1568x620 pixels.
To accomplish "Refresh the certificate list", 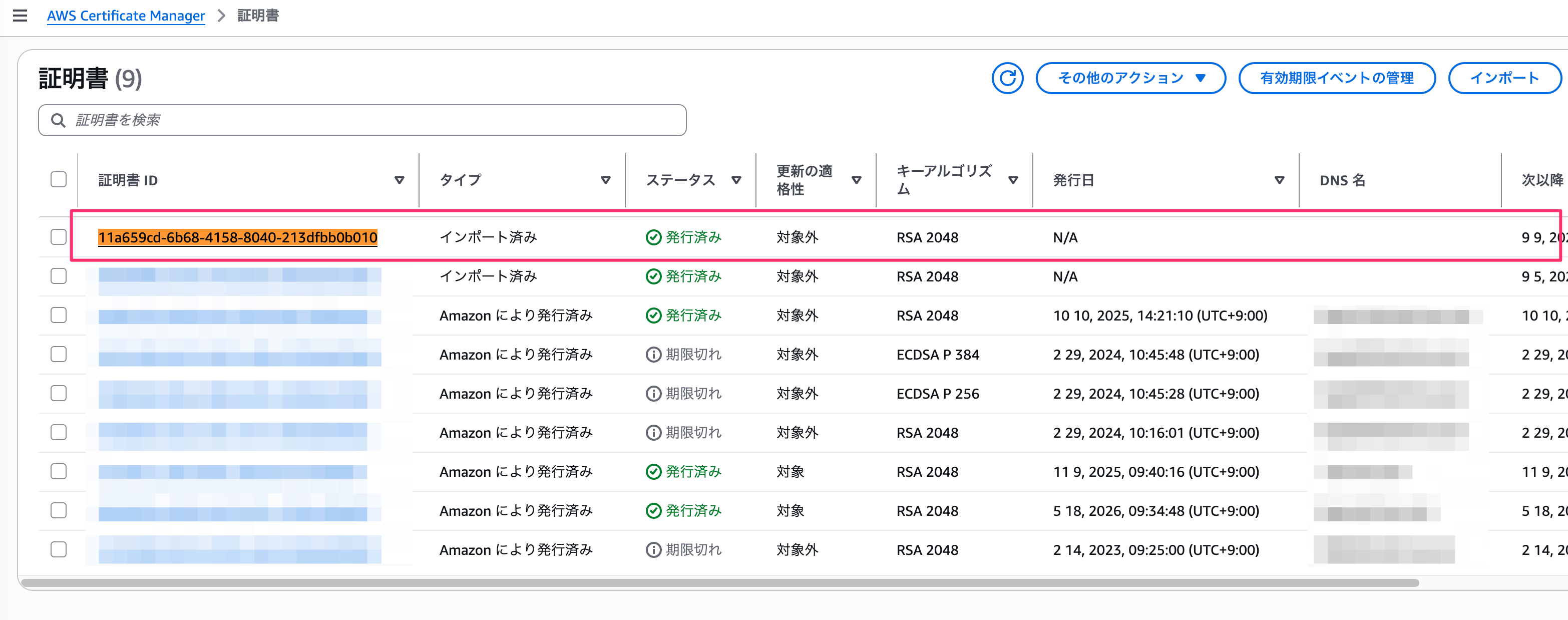I will (x=1007, y=78).
